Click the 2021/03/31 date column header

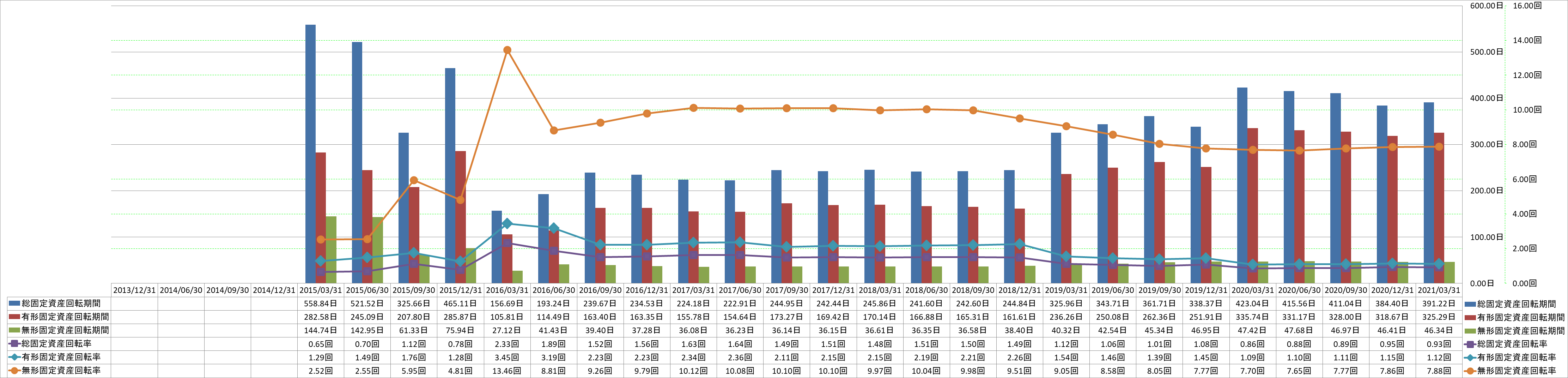coord(1439,290)
